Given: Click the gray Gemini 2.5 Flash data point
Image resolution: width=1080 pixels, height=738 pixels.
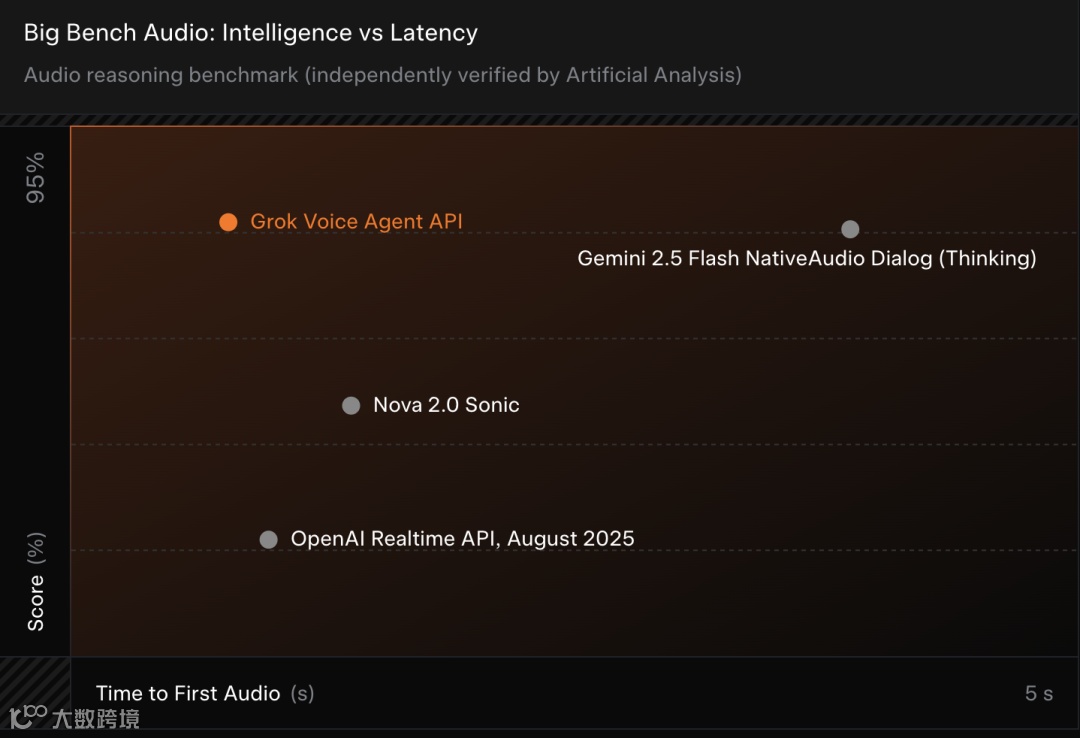Looking at the screenshot, I should [x=850, y=229].
